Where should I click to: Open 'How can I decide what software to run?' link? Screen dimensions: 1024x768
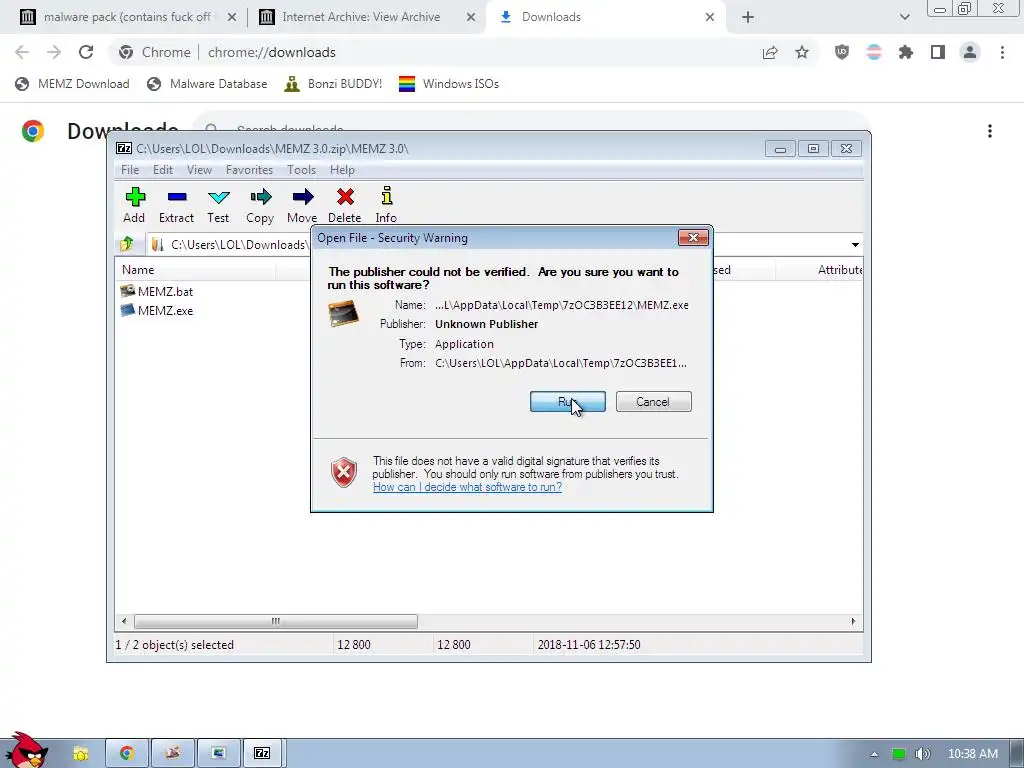pos(467,487)
